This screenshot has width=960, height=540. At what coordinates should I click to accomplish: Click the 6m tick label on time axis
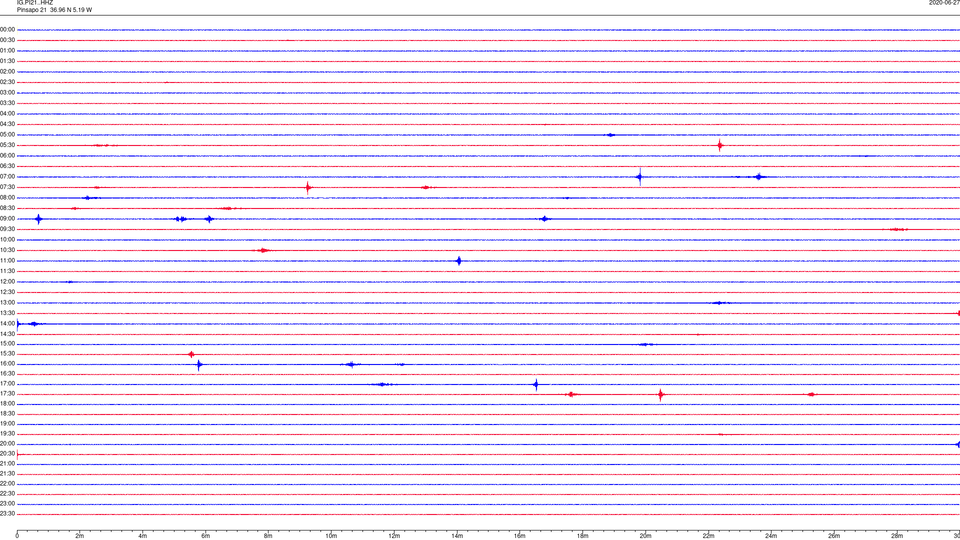pos(205,536)
